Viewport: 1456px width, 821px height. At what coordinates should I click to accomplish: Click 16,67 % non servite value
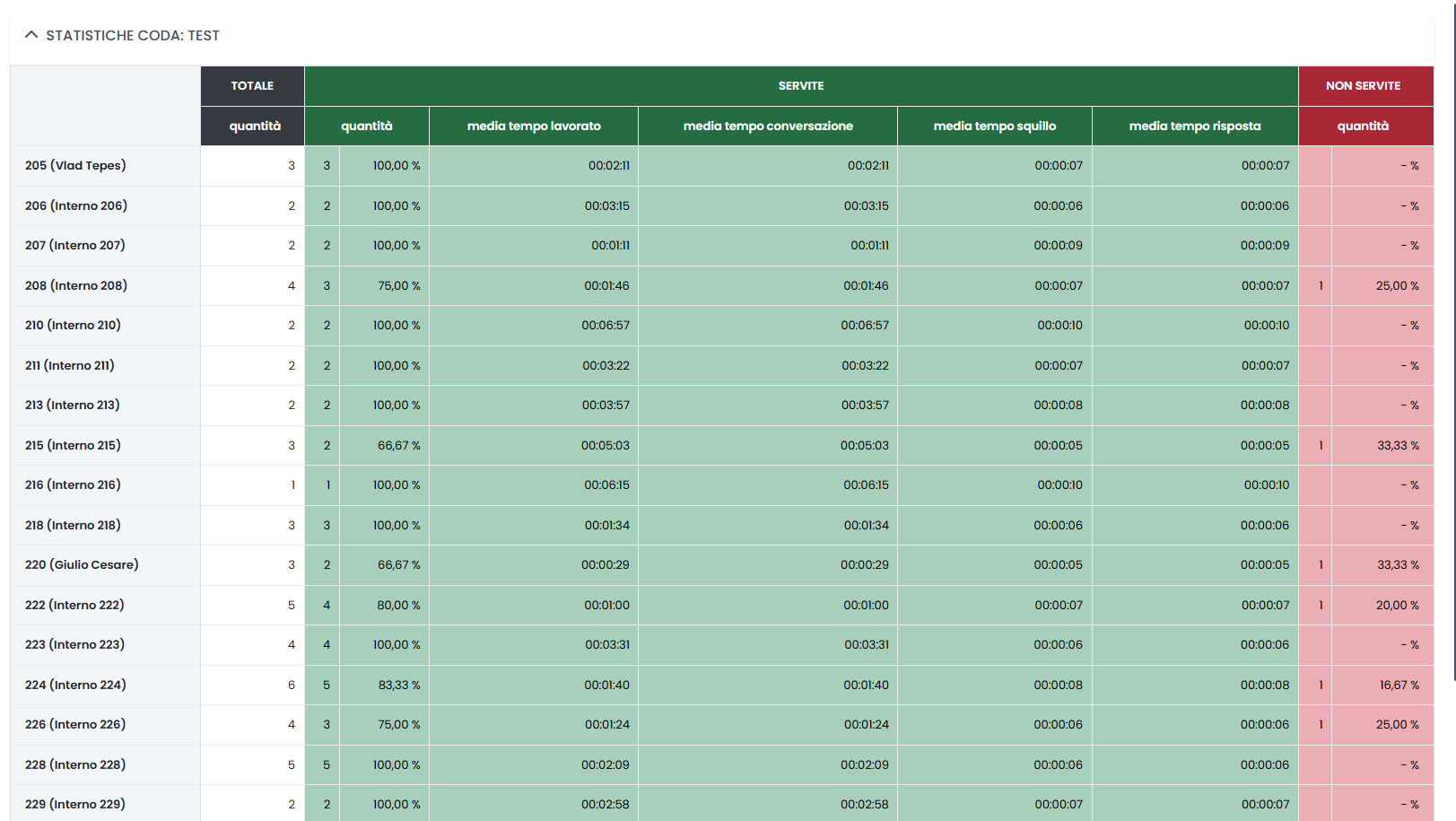1399,686
